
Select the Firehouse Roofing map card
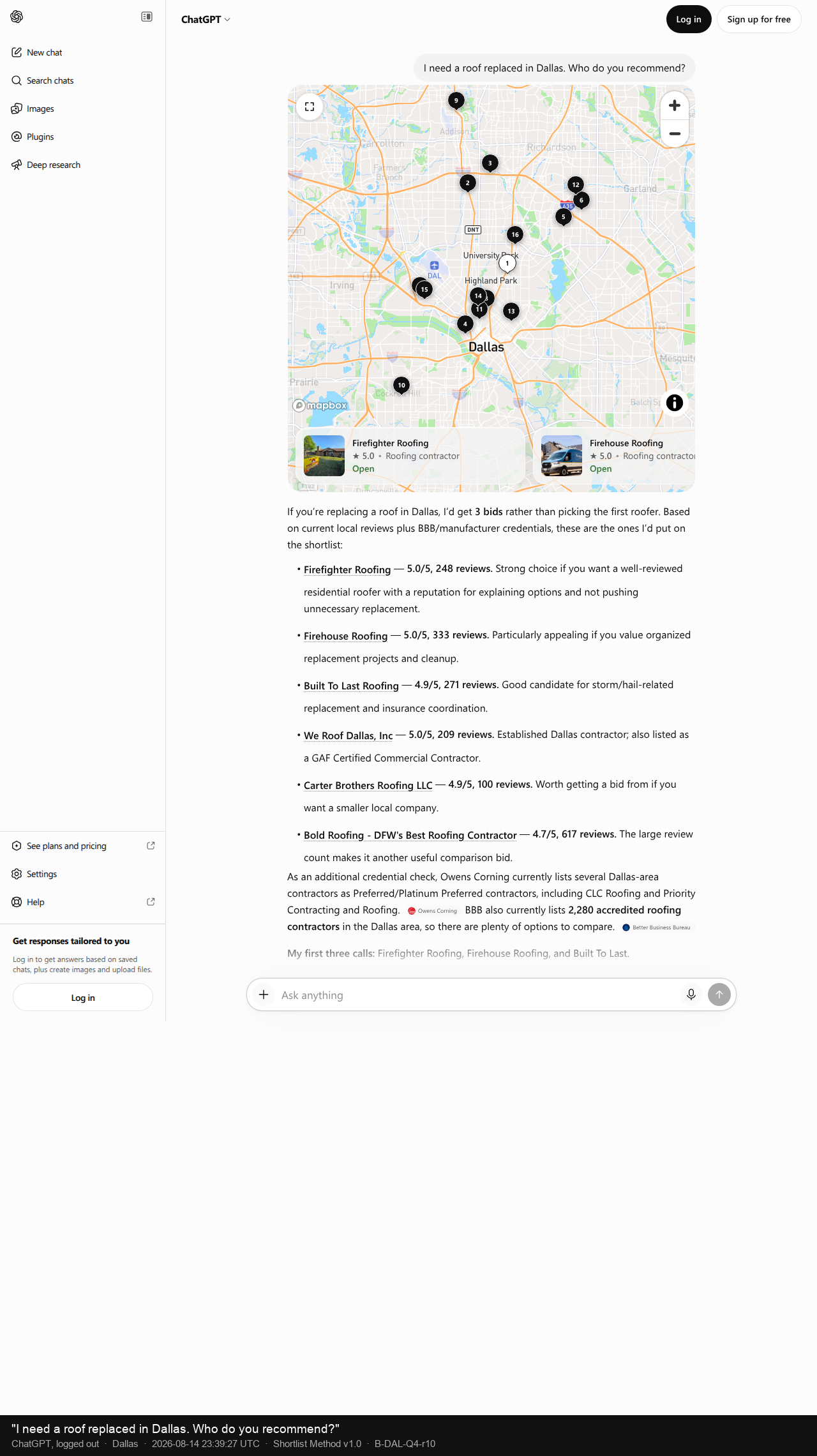[x=613, y=456]
